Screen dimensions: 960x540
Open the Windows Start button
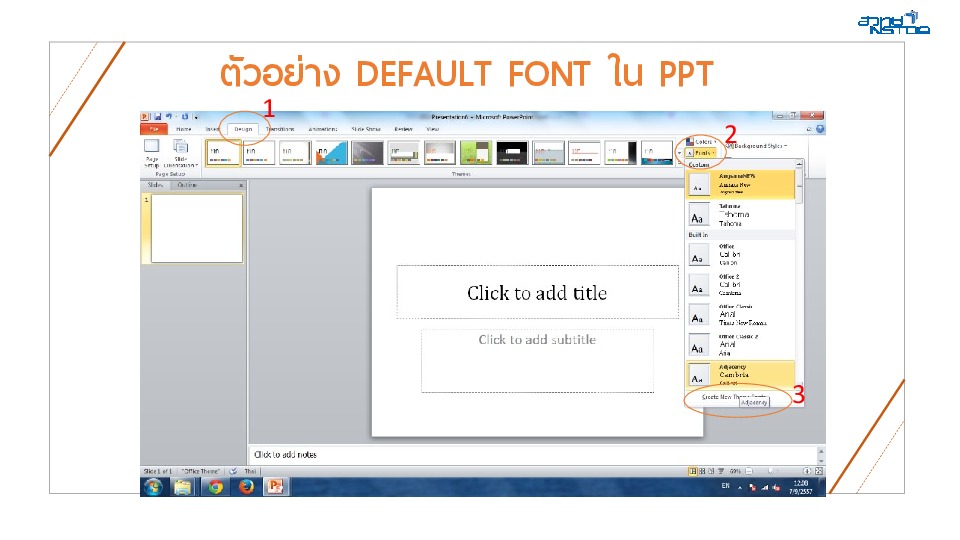[x=154, y=487]
